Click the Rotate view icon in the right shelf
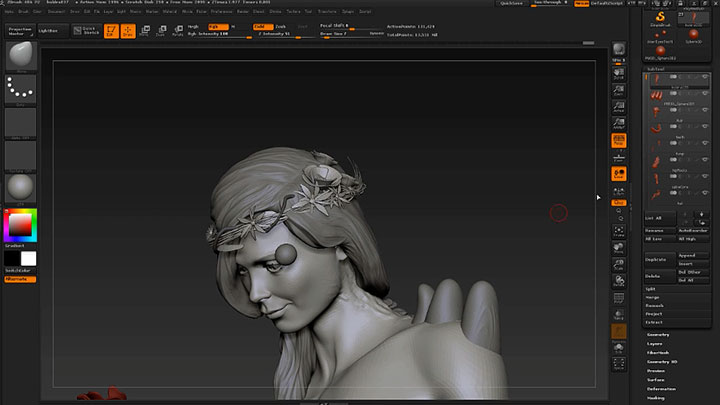This screenshot has width=720, height=405. (619, 281)
